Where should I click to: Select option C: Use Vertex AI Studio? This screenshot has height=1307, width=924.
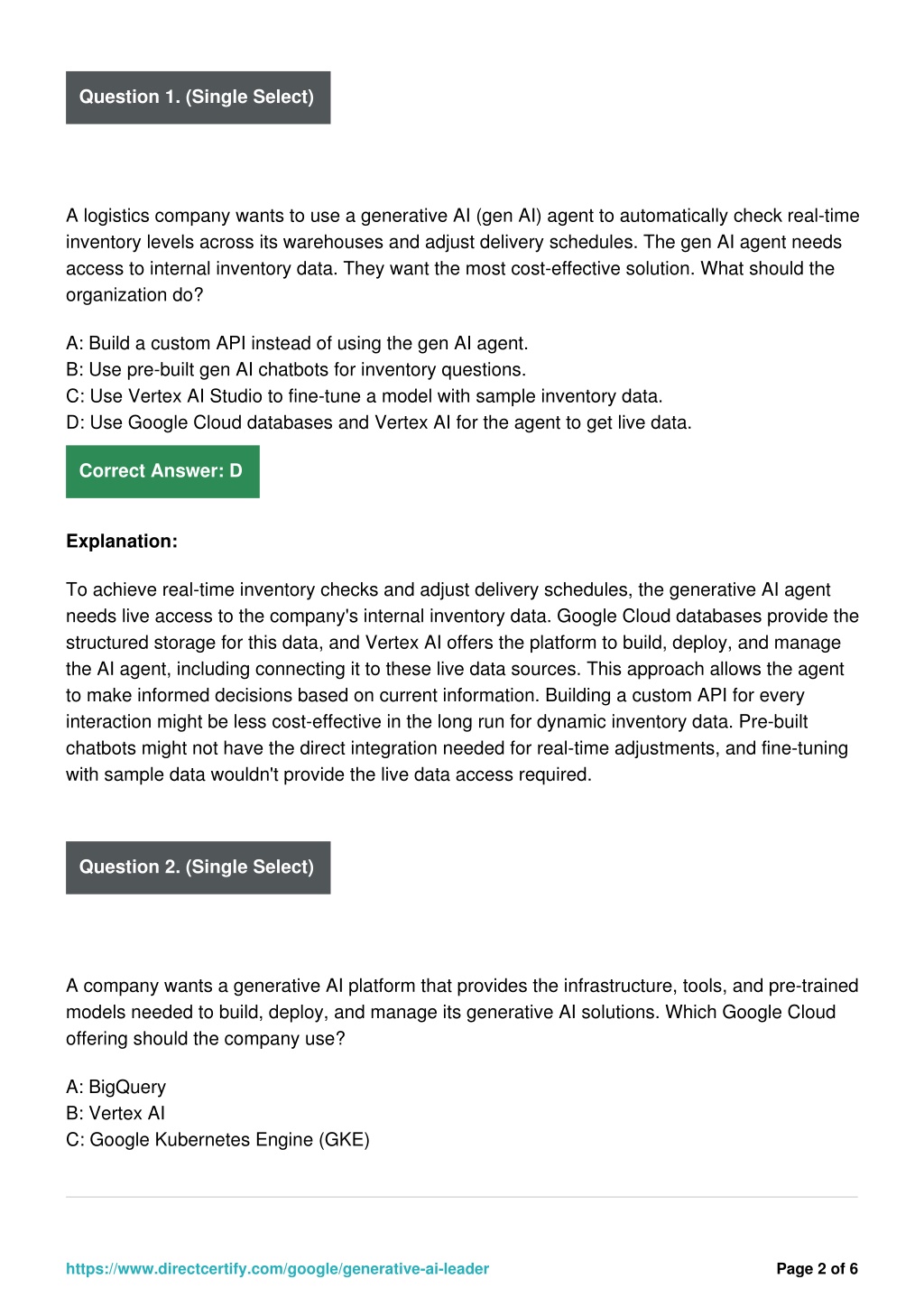(x=364, y=395)
